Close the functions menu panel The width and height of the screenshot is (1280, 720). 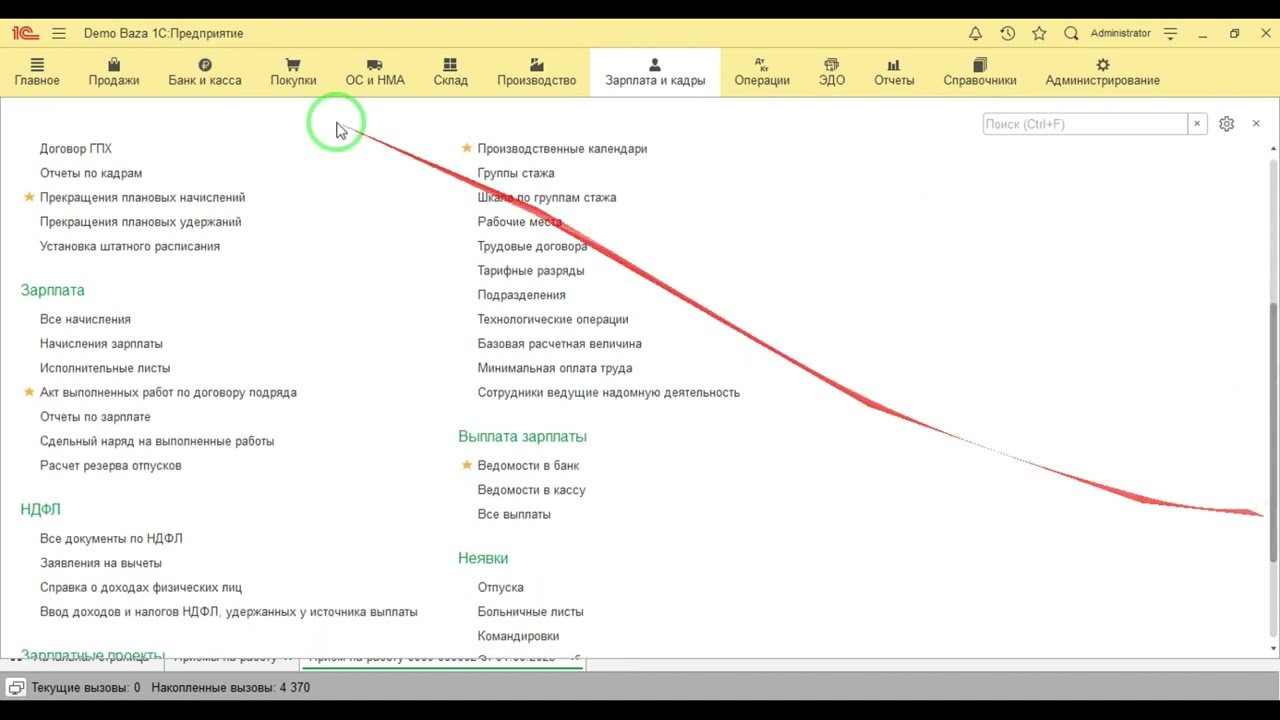(x=1256, y=124)
